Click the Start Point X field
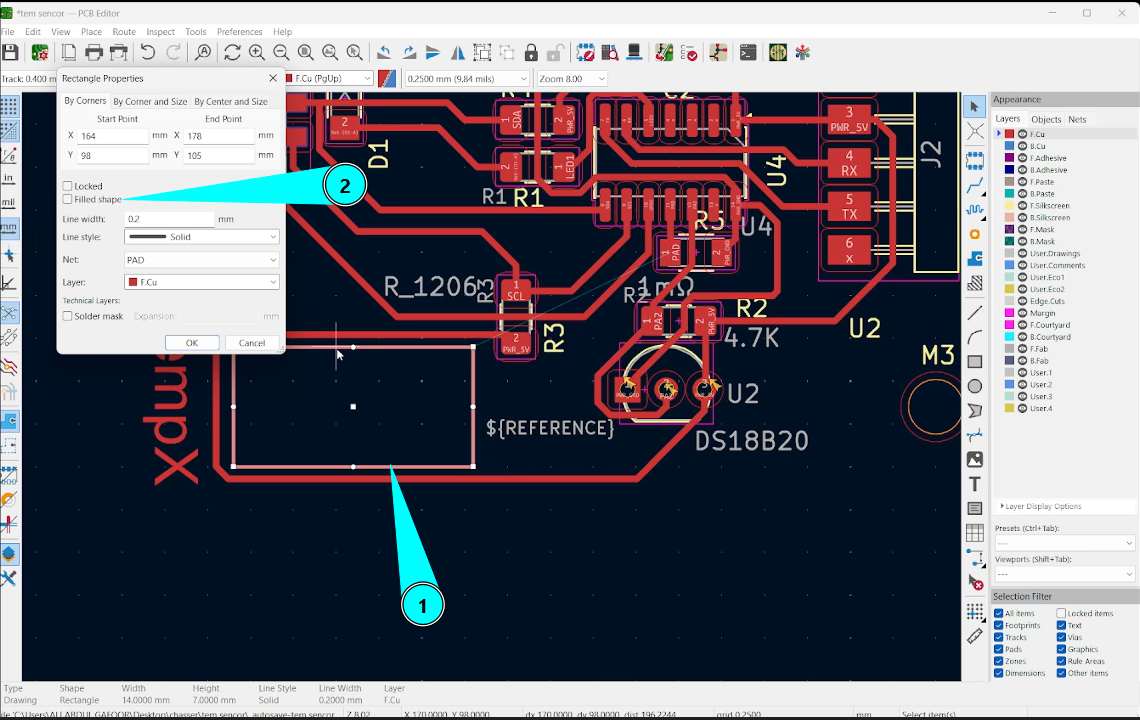The height and width of the screenshot is (720, 1140). 113,136
